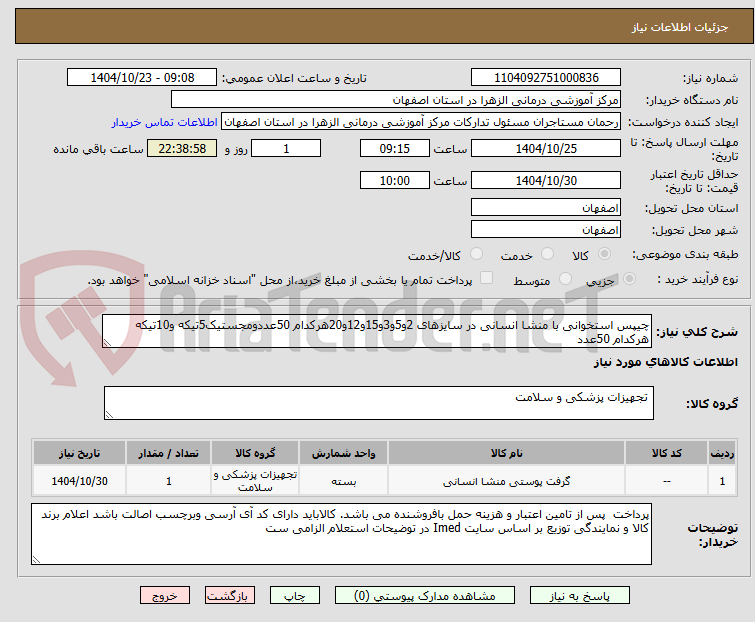Click the delivery province field اصفهان
Image resolution: width=755 pixels, height=622 pixels.
pos(546,207)
